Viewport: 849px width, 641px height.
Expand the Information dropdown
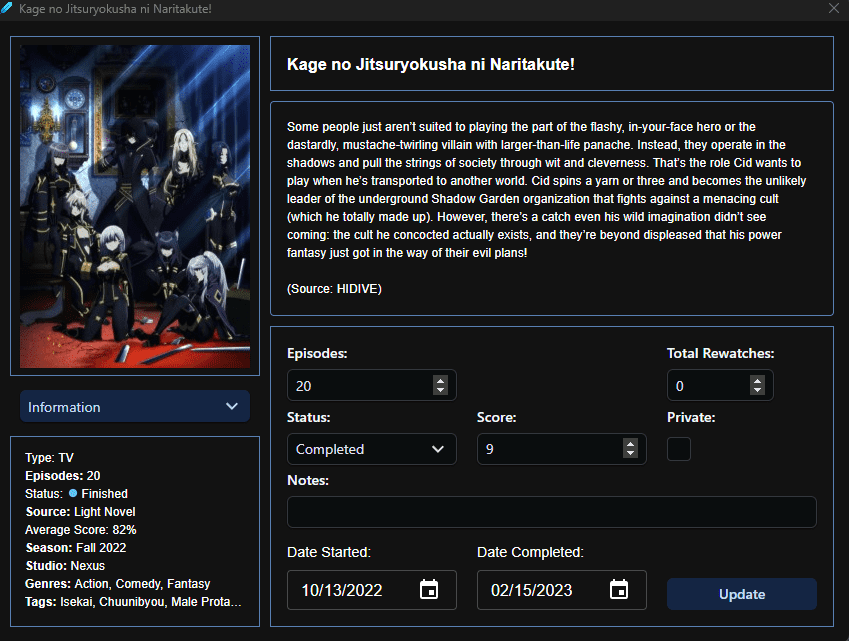[x=135, y=407]
